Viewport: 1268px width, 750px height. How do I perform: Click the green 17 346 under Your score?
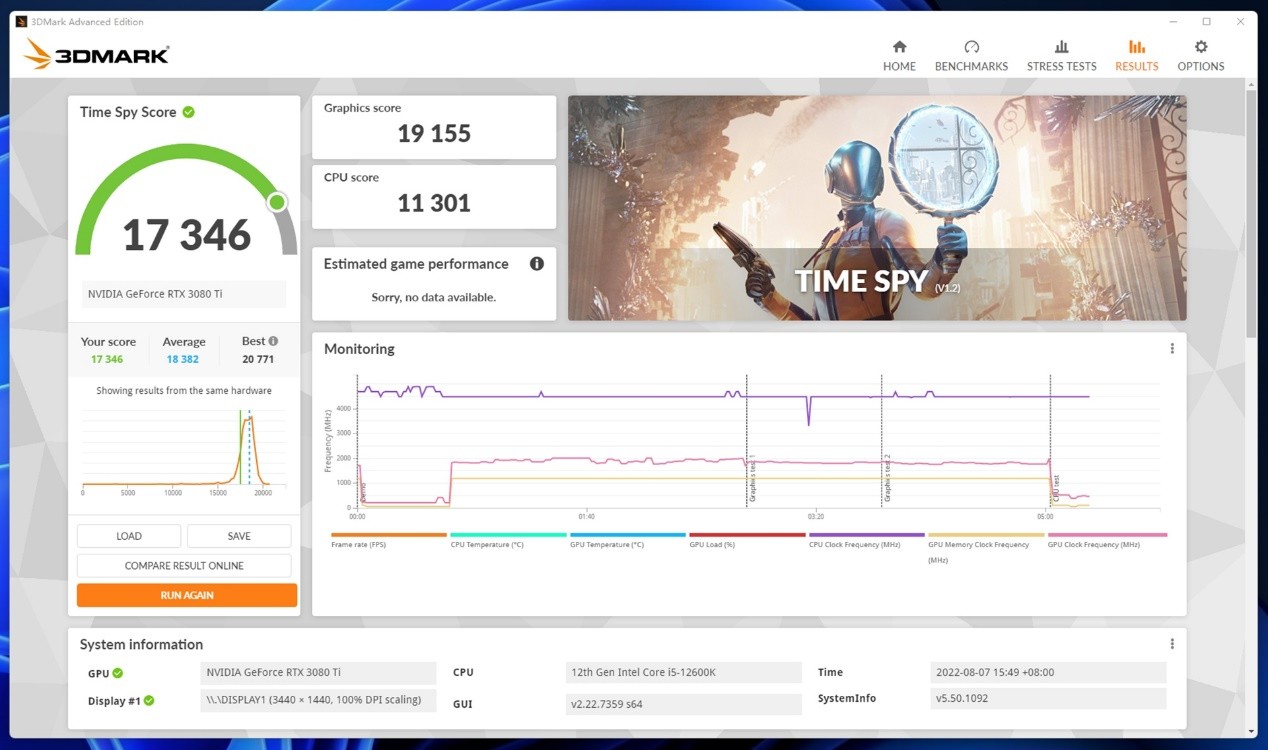tap(107, 359)
